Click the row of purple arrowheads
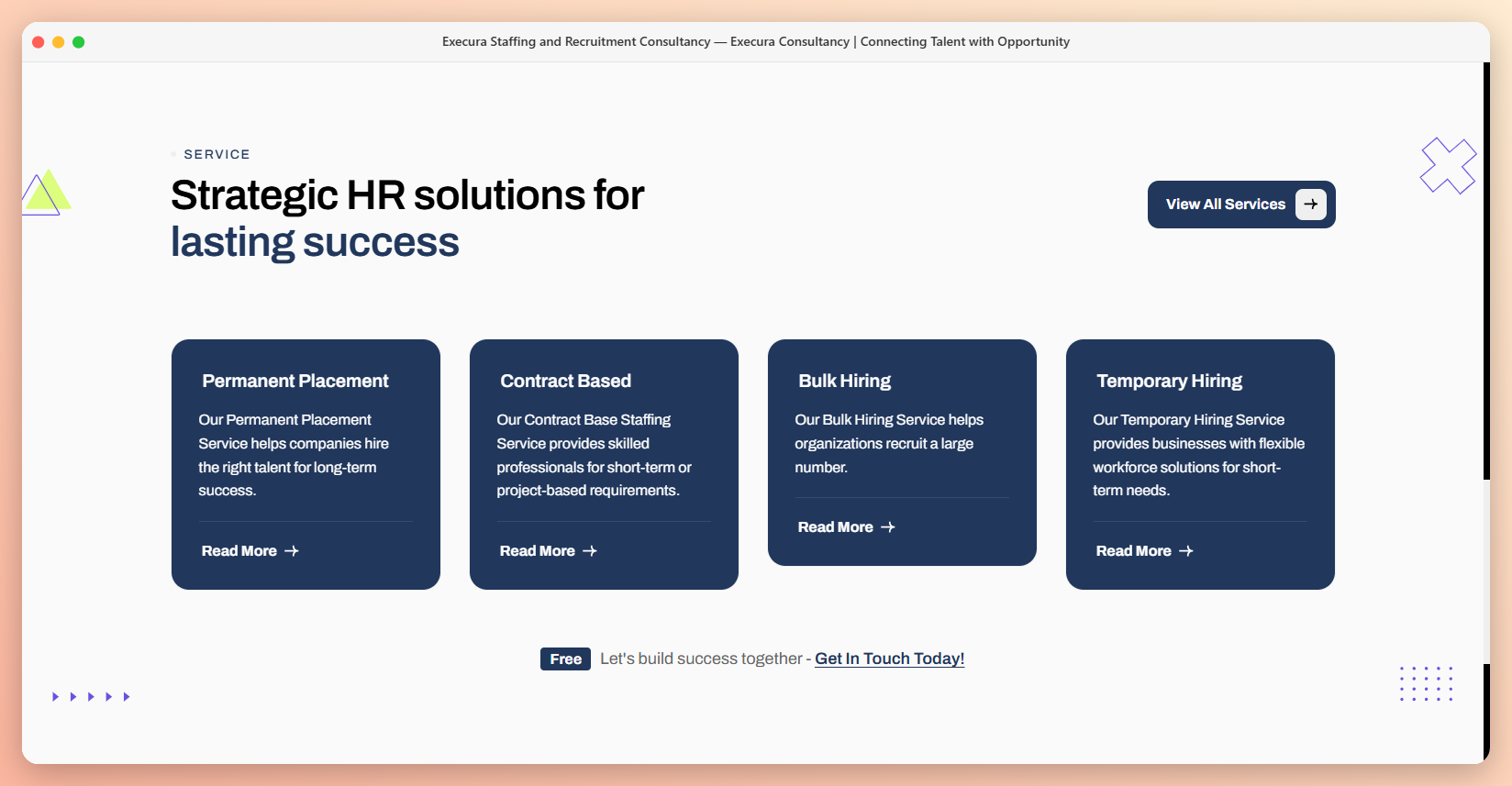Screen dimensions: 1512x786 point(91,697)
